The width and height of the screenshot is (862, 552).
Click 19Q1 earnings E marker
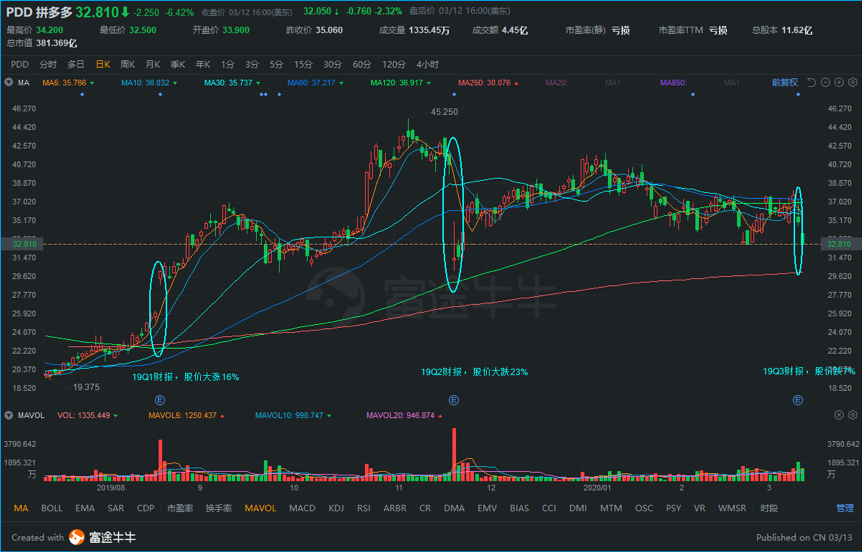click(160, 400)
